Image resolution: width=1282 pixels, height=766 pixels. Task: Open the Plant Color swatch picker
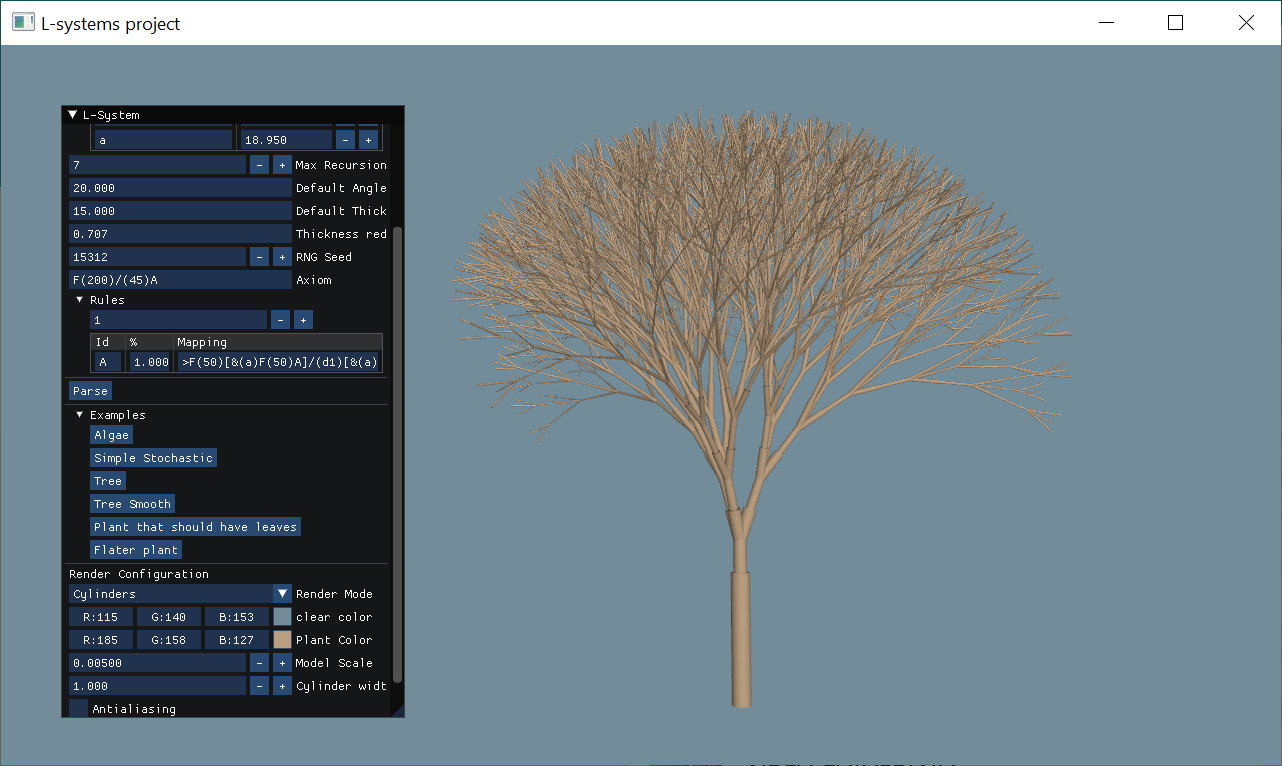point(283,640)
